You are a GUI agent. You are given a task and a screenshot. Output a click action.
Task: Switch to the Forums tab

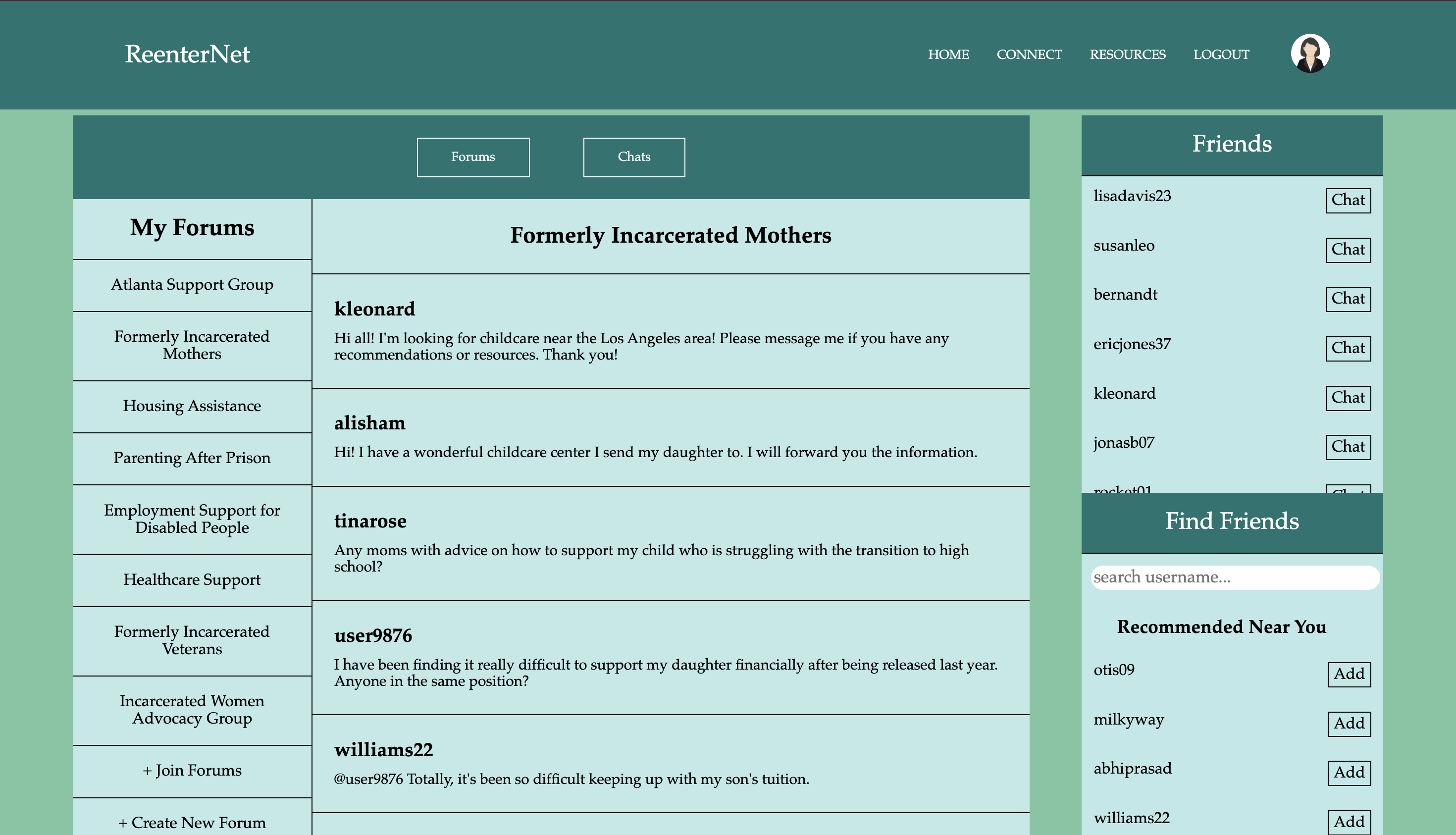pos(472,157)
